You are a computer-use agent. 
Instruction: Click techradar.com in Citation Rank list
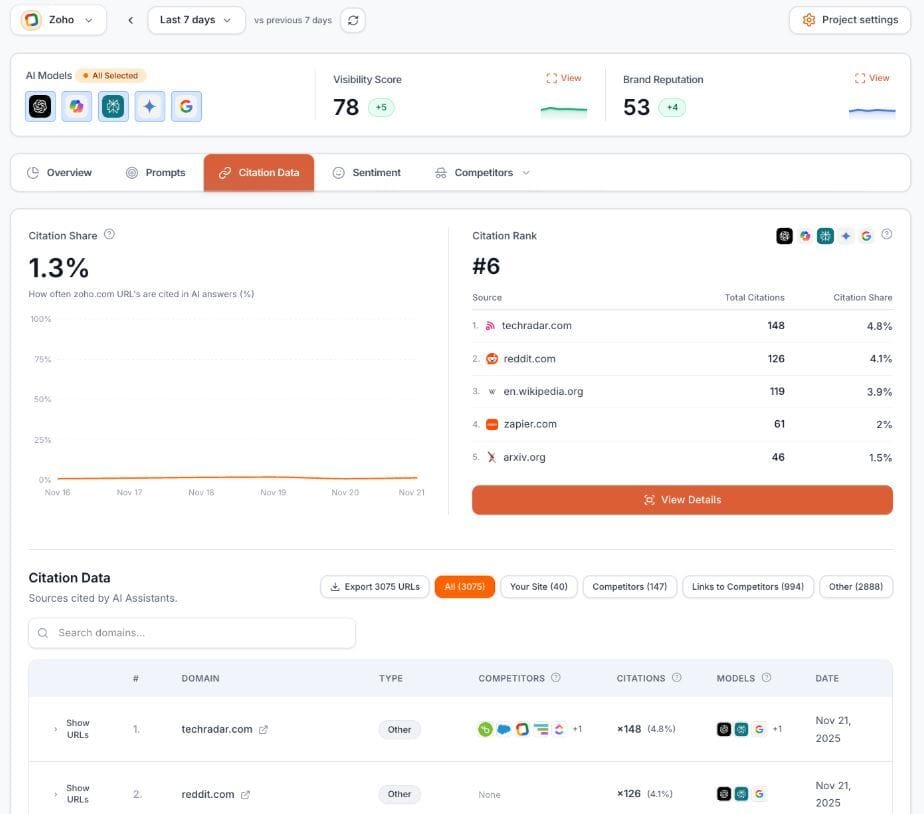point(536,325)
